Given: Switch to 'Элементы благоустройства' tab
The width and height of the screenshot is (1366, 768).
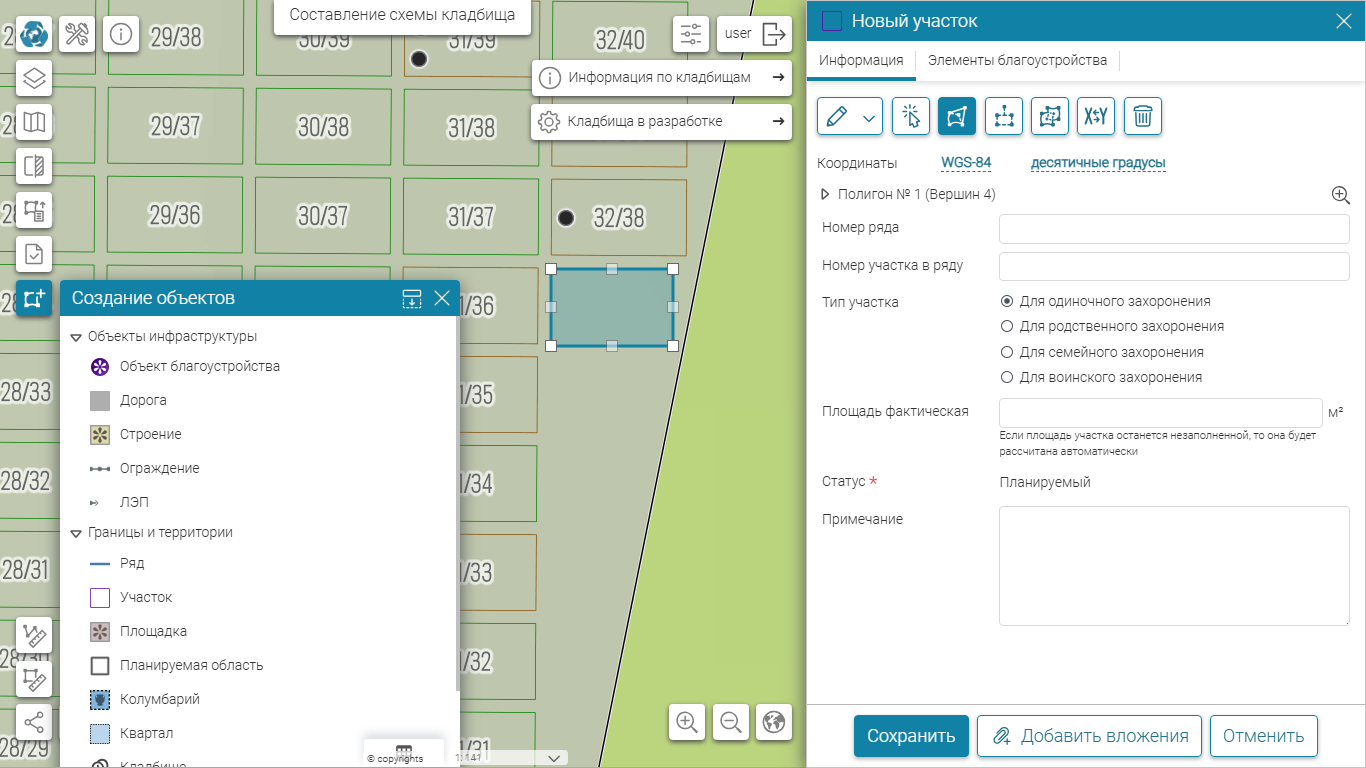Looking at the screenshot, I should tap(1017, 60).
